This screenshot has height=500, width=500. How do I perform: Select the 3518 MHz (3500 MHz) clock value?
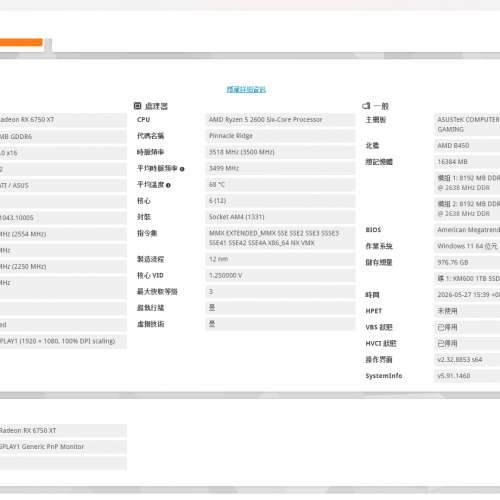[x=280, y=152]
